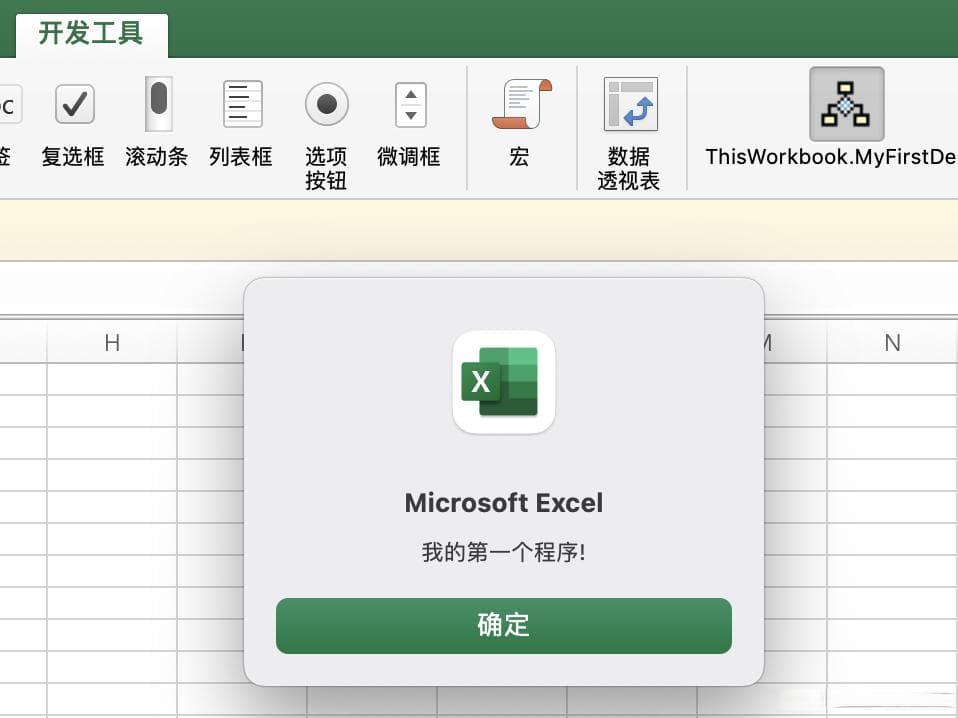Viewport: 958px width, 718px height.
Task: Click the 我的第一个程序! message text
Action: (503, 552)
